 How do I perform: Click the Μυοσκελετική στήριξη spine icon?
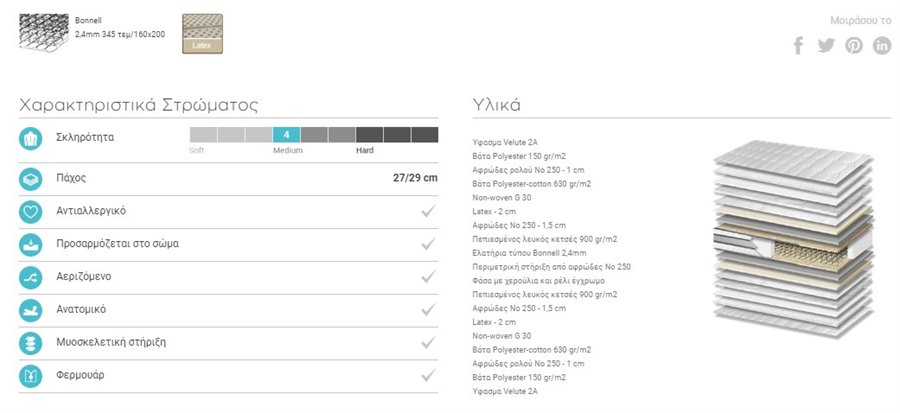30,343
